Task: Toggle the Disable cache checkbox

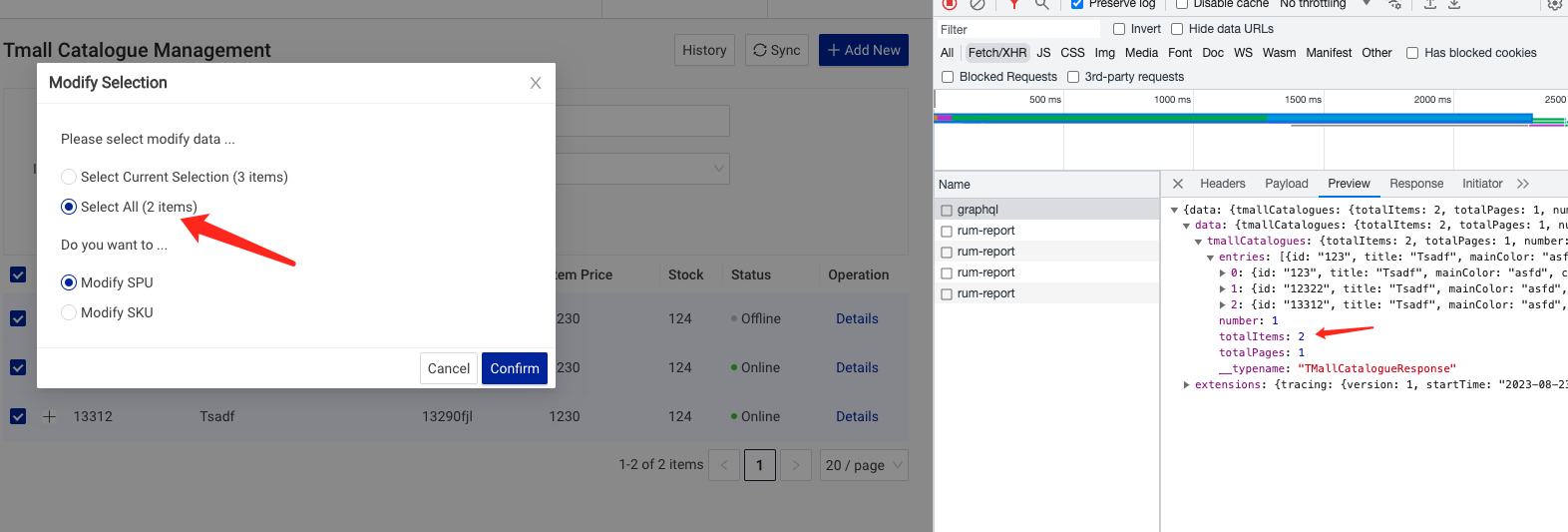Action: click(x=1181, y=4)
